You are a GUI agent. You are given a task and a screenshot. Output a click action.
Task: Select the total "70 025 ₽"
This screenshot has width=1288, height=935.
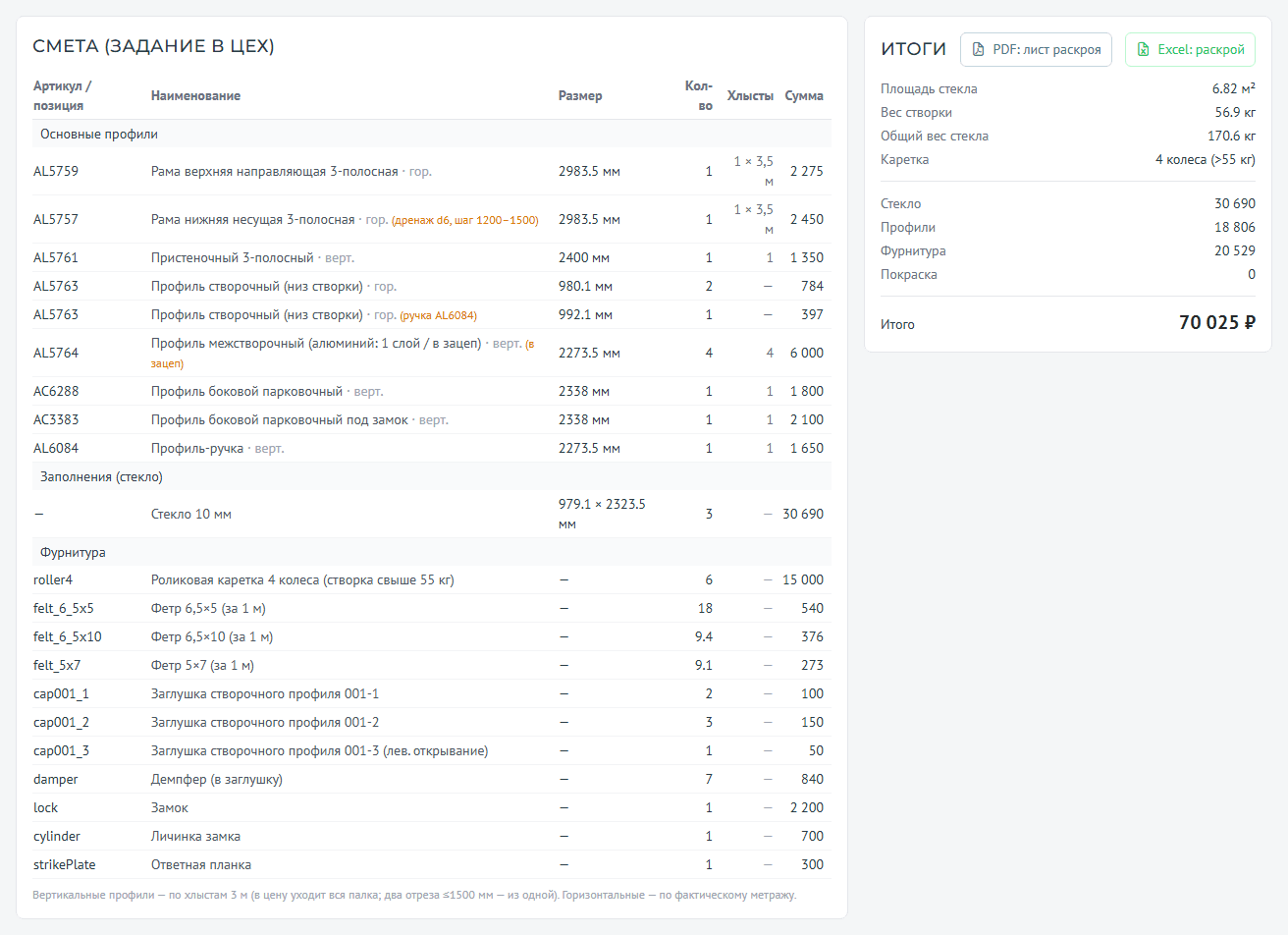click(1217, 322)
